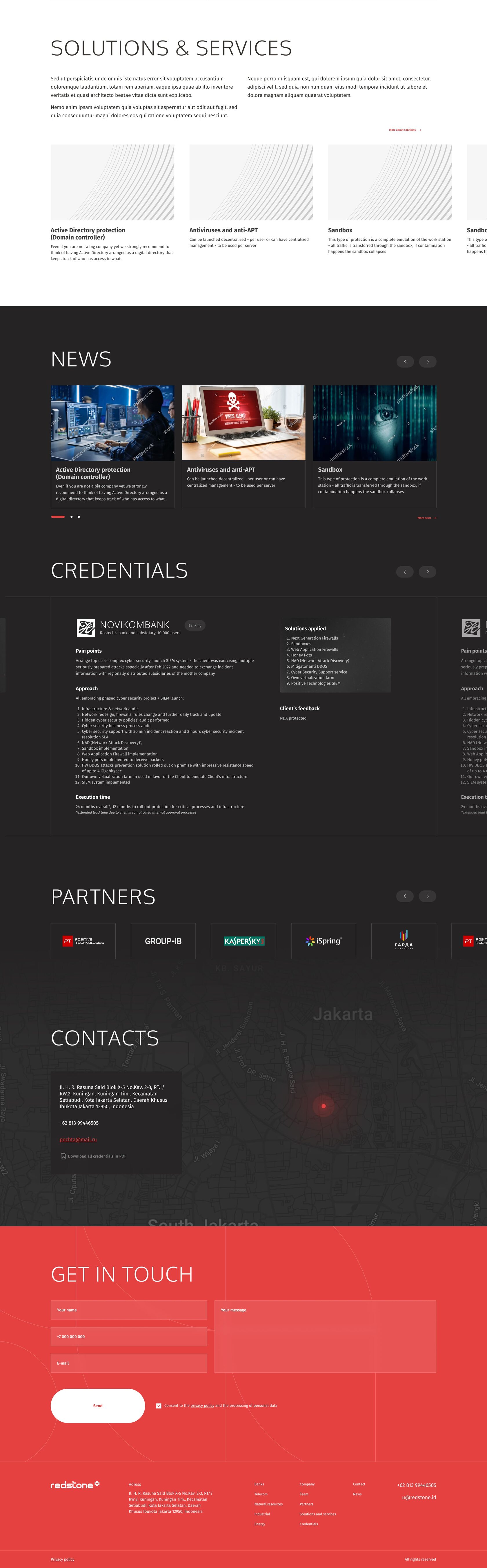Open Privacy policy link at the page bottom
487x1568 pixels.
point(62,1560)
